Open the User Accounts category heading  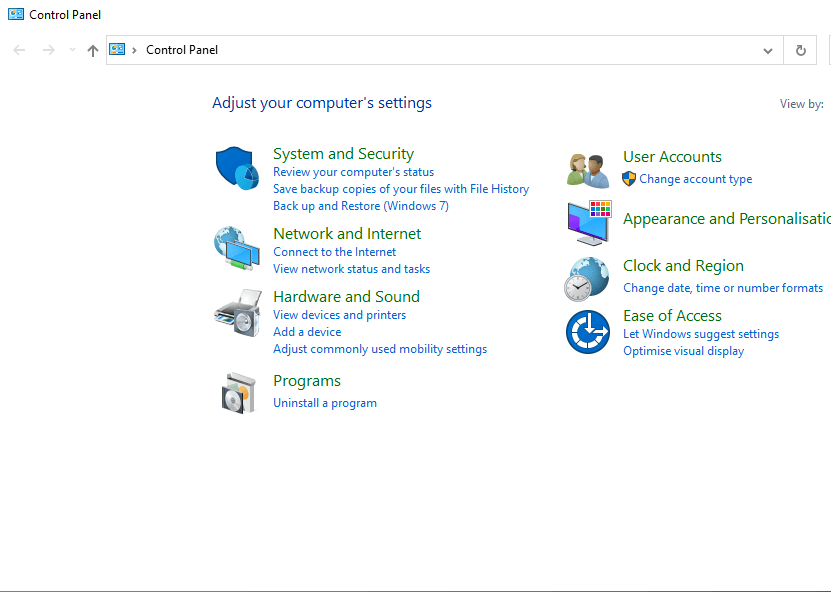pyautogui.click(x=672, y=156)
